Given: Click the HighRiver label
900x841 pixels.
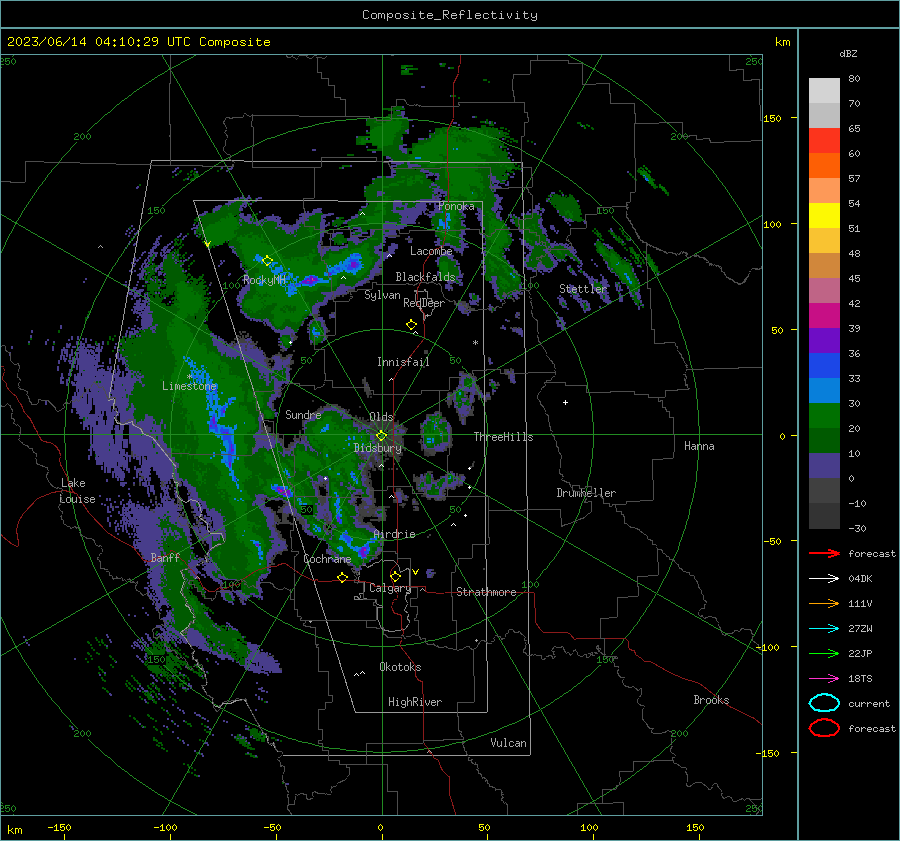Looking at the screenshot, I should coord(415,702).
